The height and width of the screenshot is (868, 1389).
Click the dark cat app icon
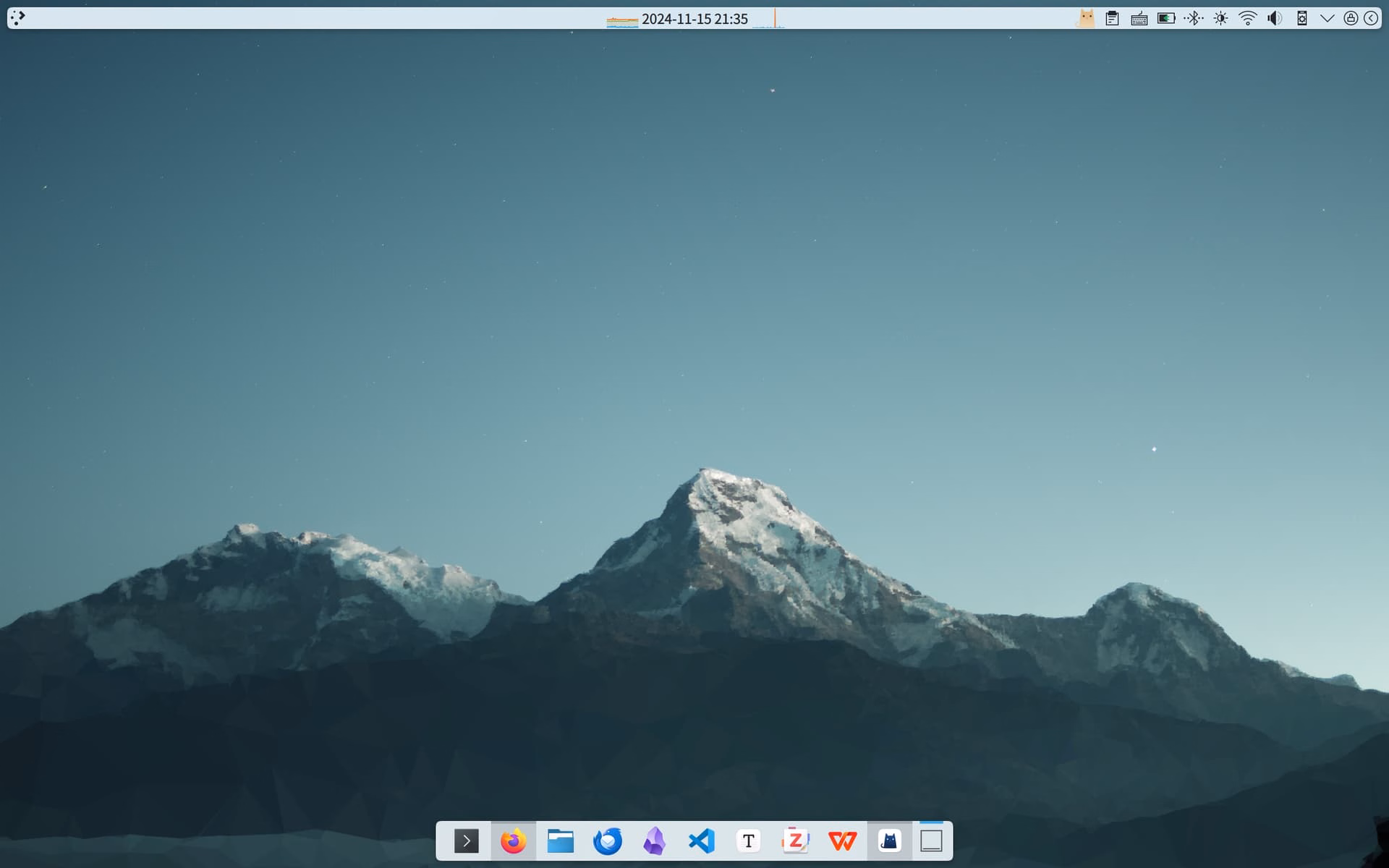point(890,841)
